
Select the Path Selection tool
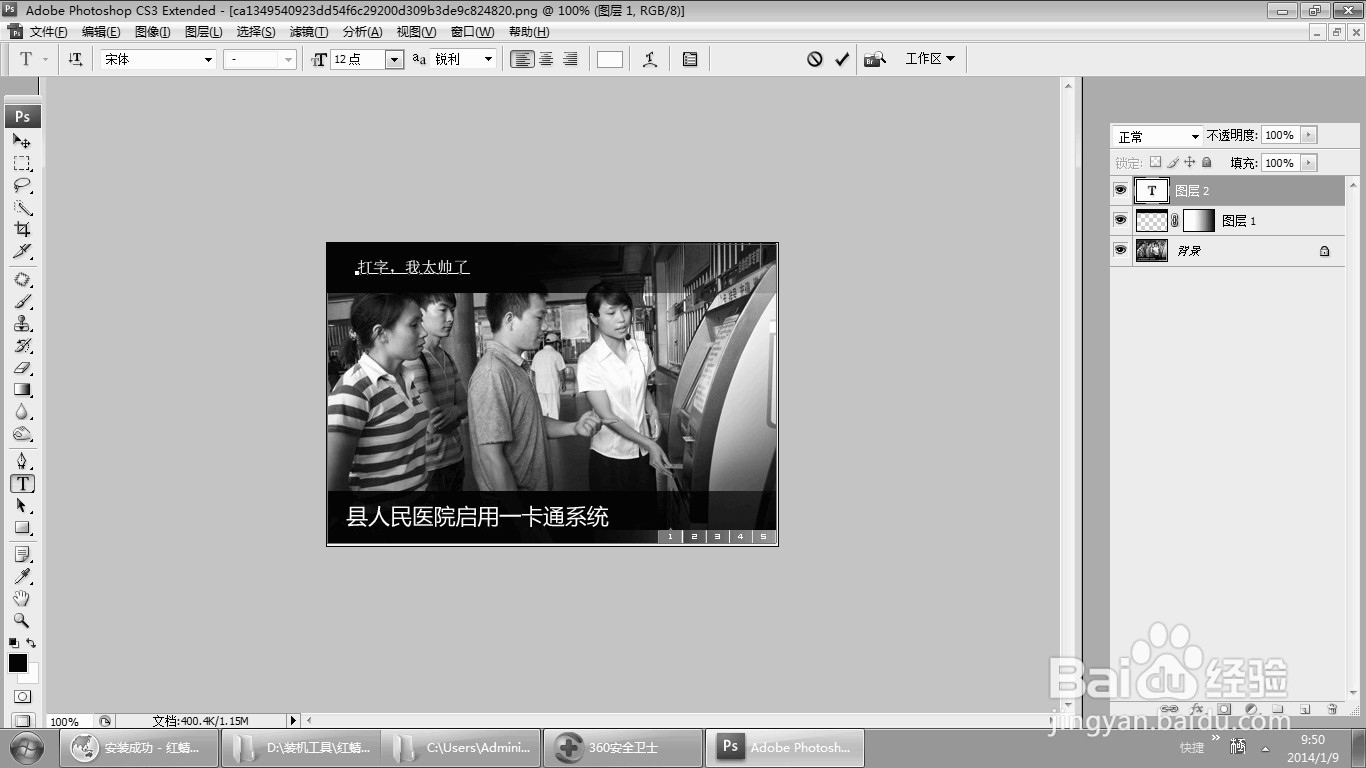[x=22, y=506]
